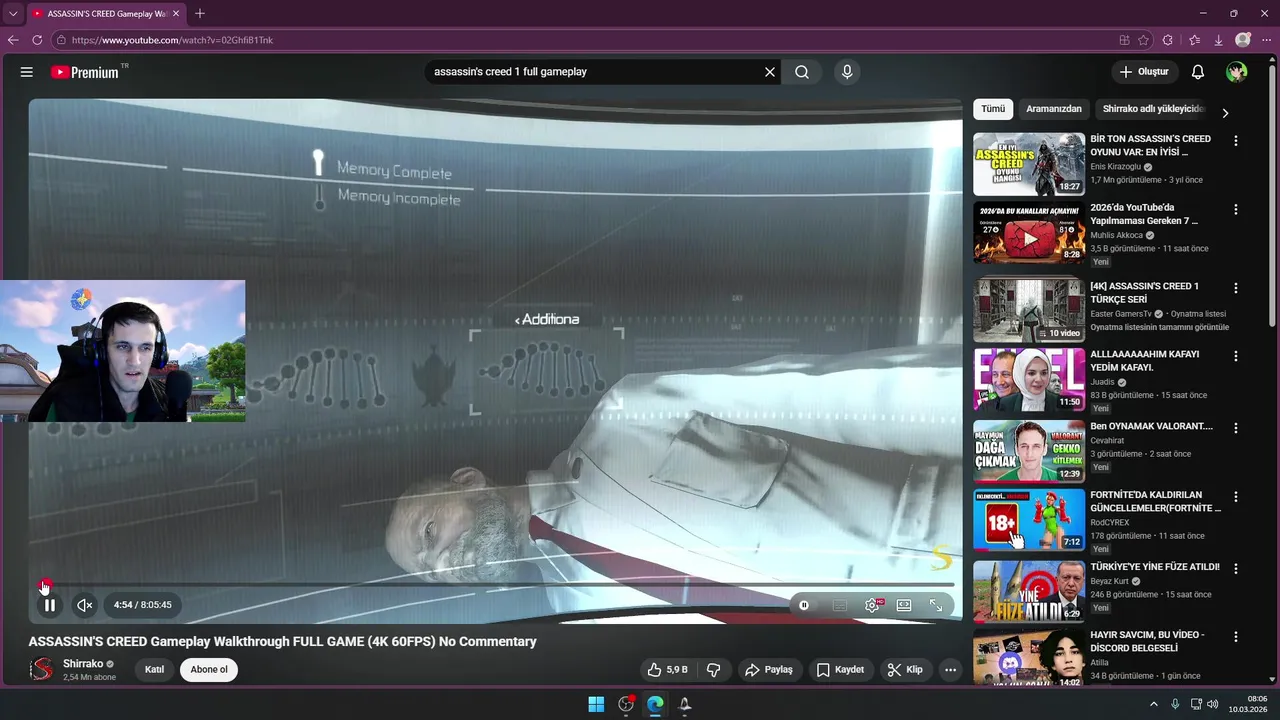Open options for FORTNITE'DA KALDIRILAN video
The image size is (1280, 720).
coord(1236,497)
